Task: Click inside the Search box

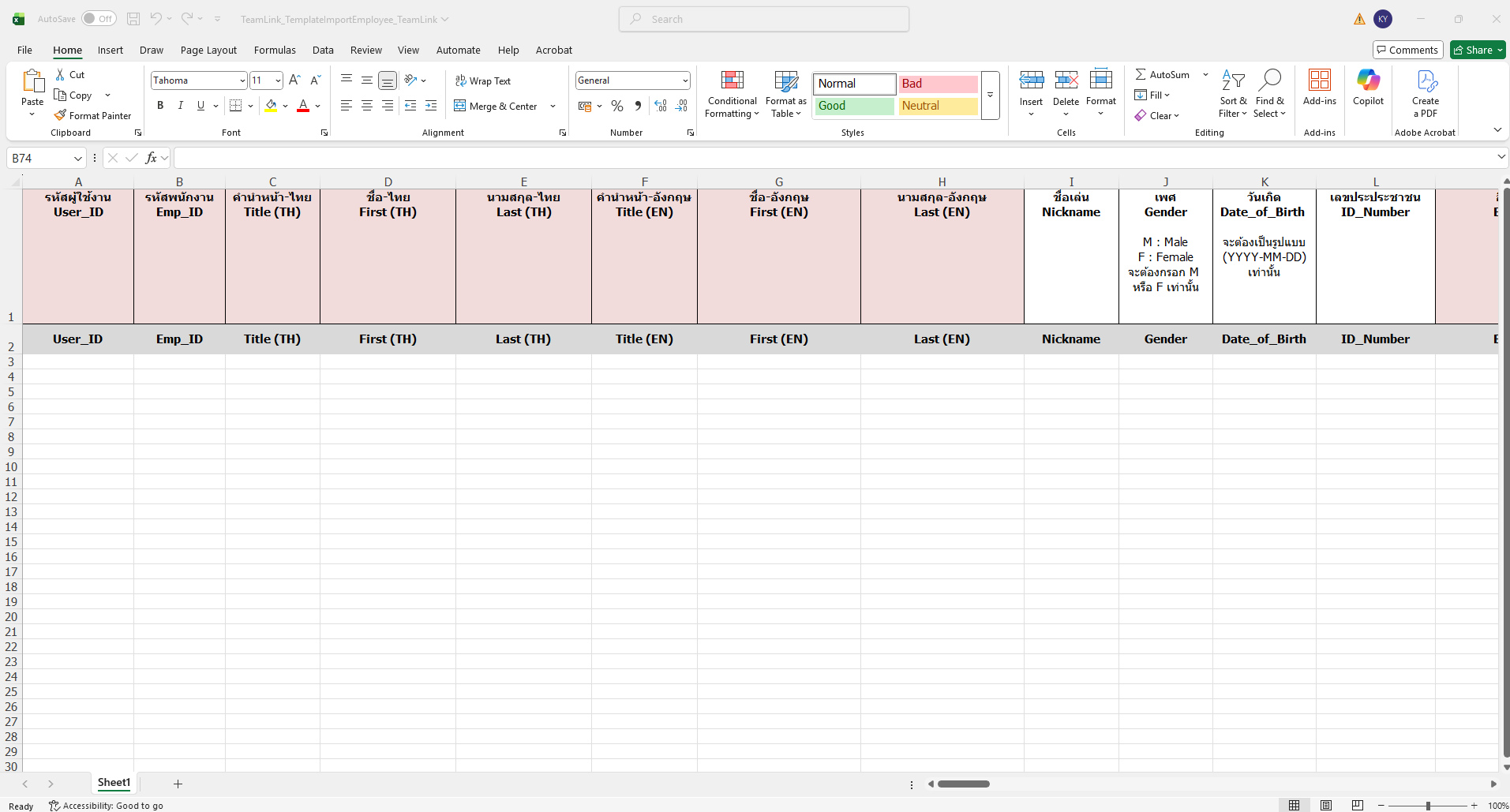Action: point(764,19)
